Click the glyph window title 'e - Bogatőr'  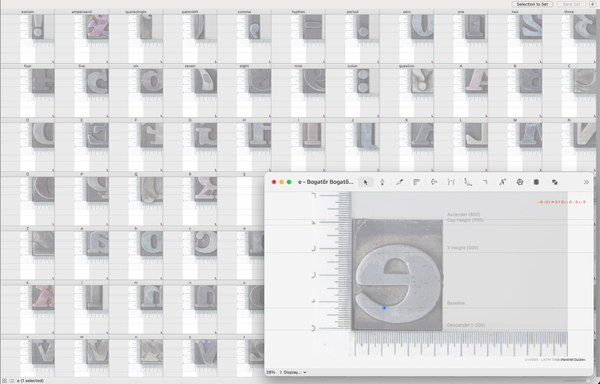[x=313, y=182]
